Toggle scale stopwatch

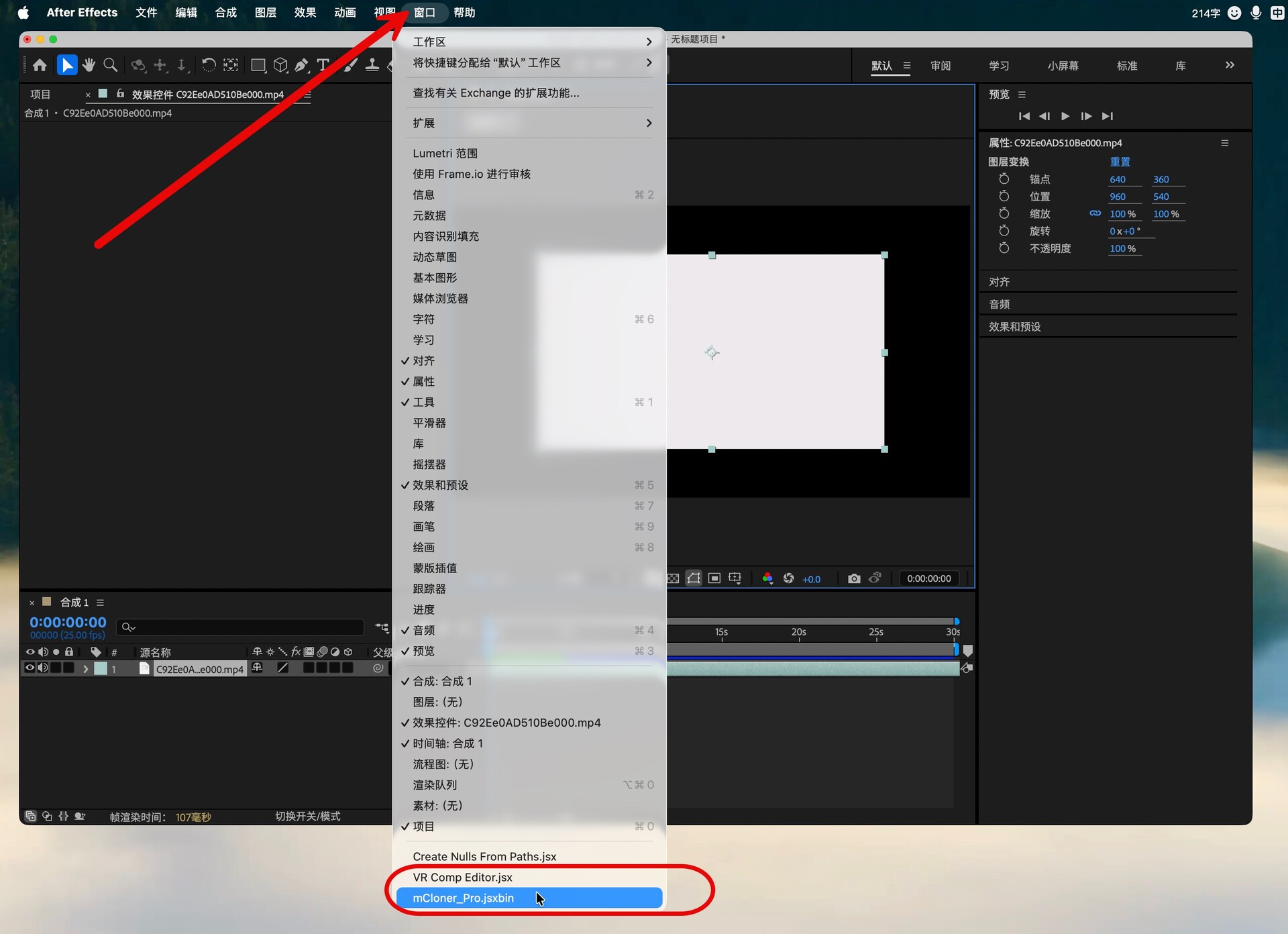pos(1004,213)
